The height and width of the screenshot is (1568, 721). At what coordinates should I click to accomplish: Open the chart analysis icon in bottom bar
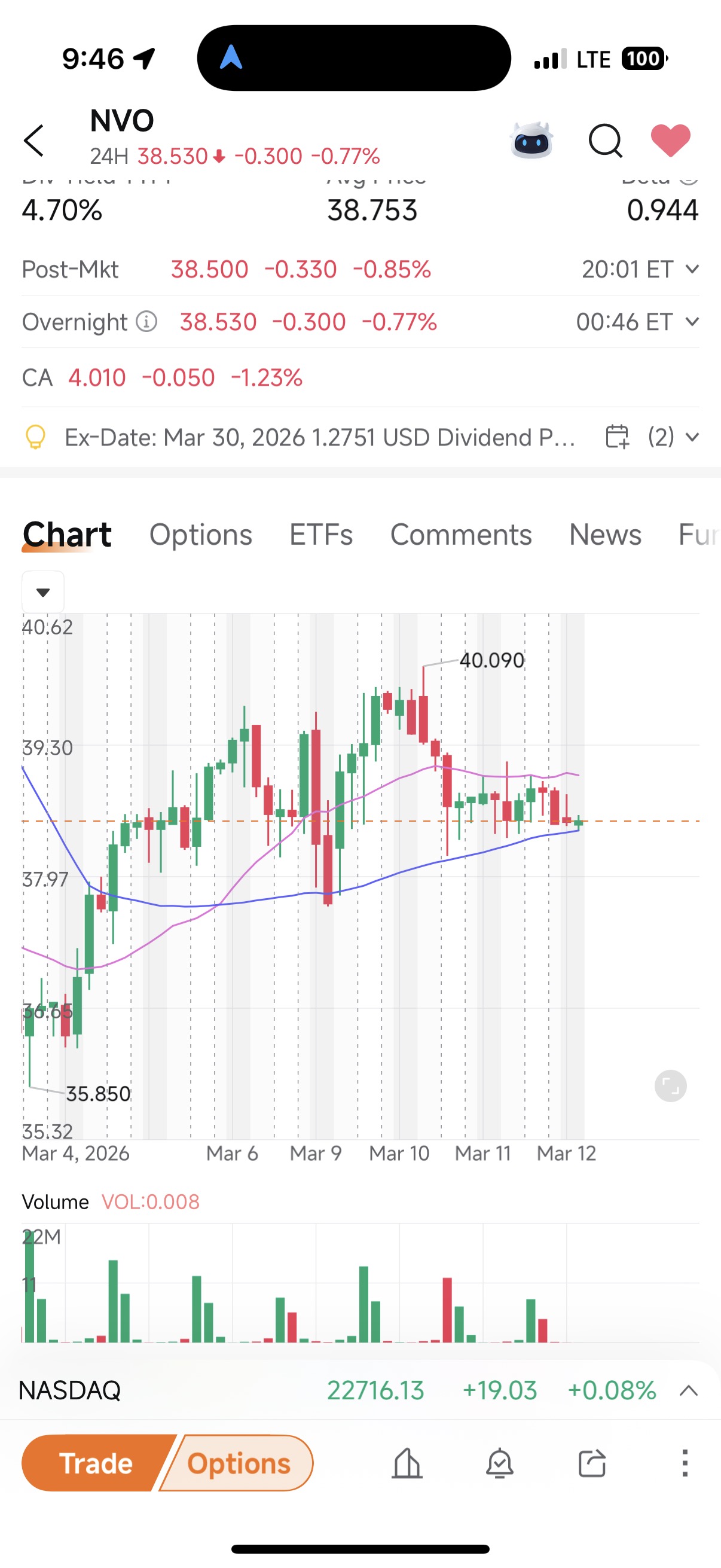(407, 1463)
